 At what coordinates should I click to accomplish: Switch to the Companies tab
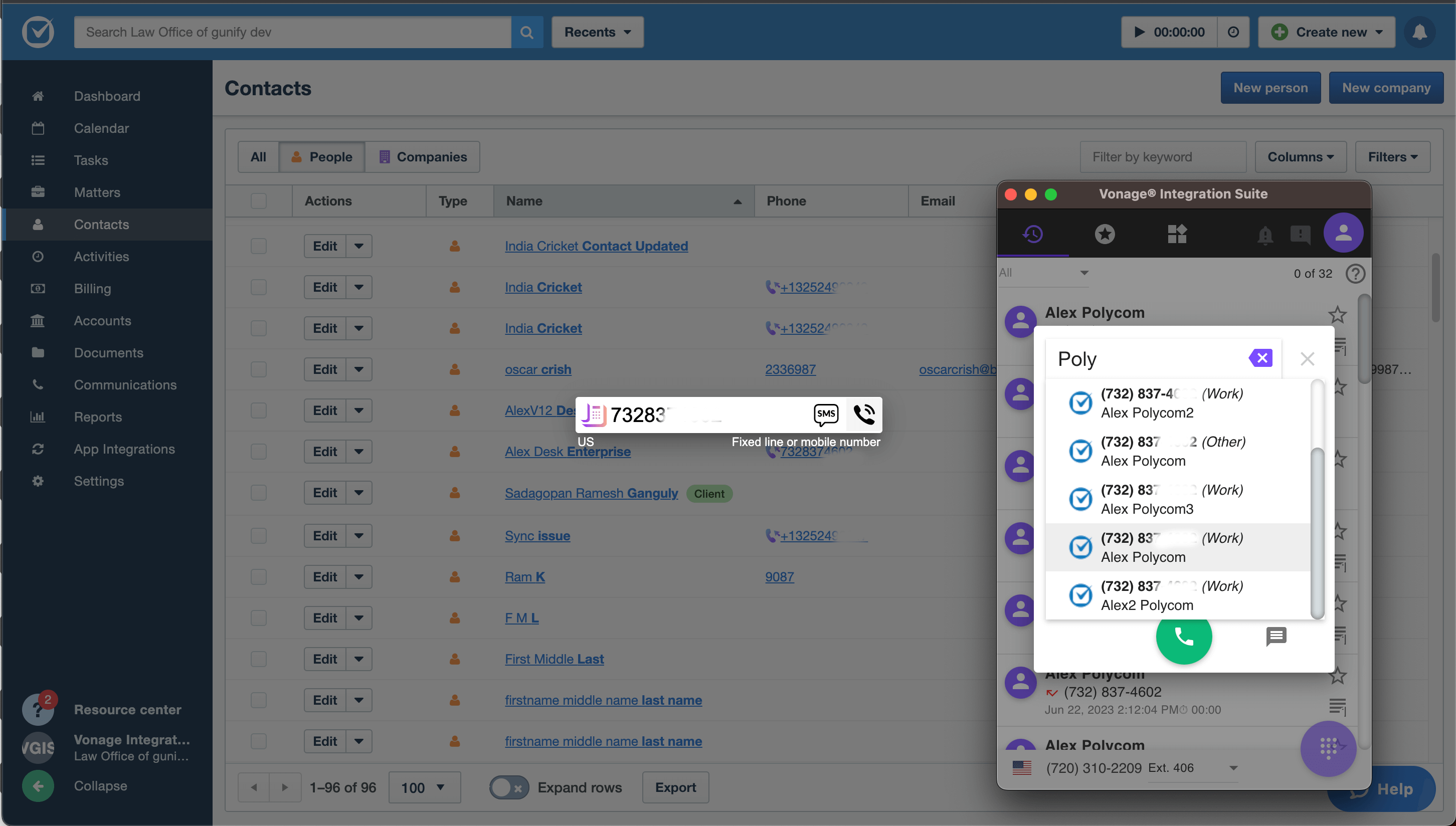[x=423, y=157]
